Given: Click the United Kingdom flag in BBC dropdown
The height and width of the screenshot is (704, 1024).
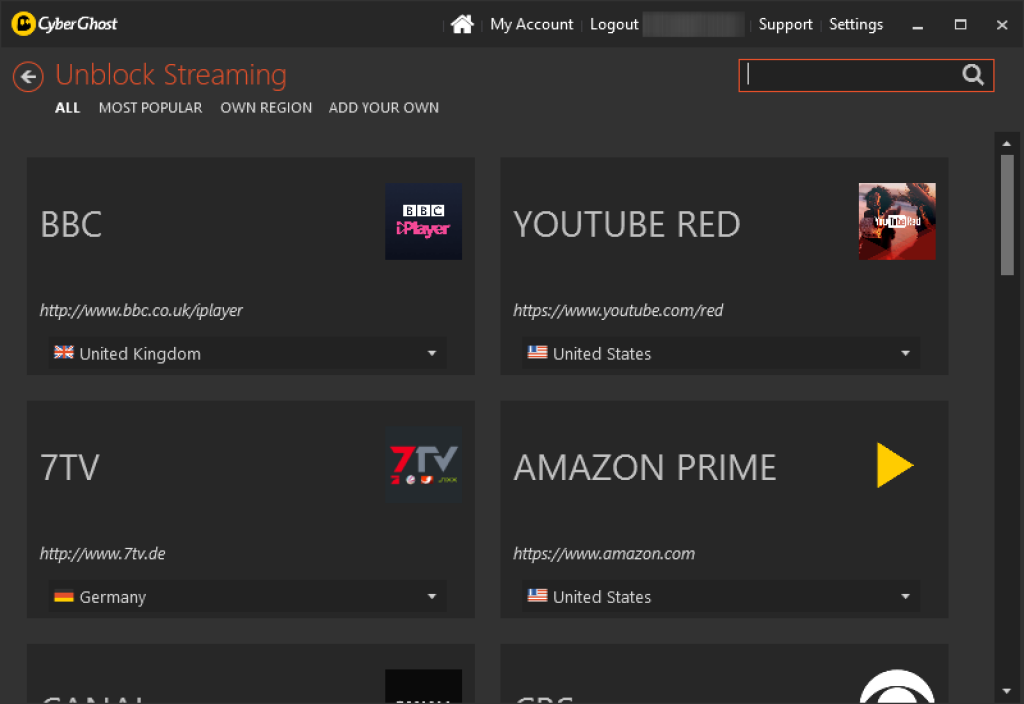Looking at the screenshot, I should click(x=64, y=353).
